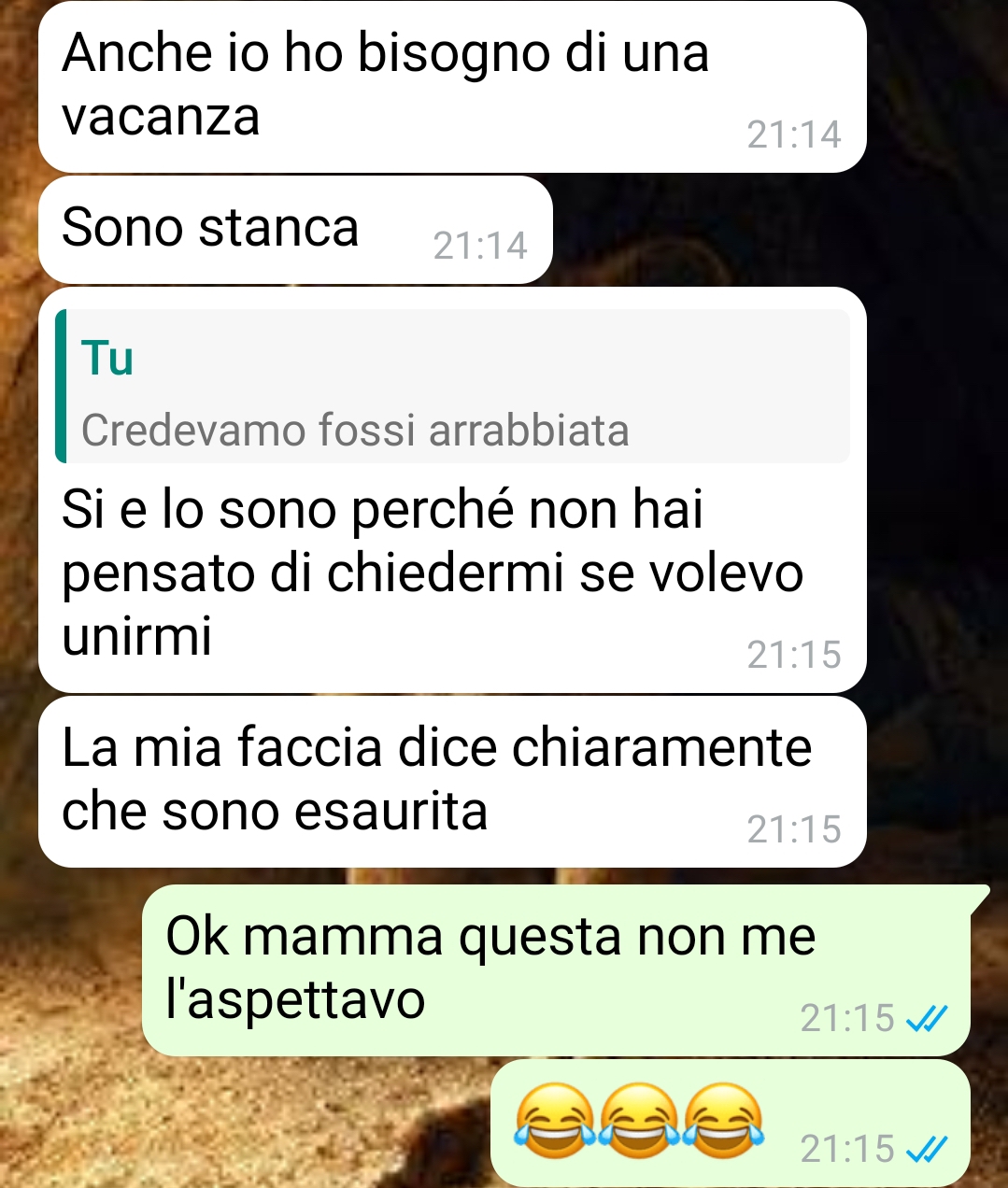The image size is (1008, 1188).
Task: Tap blue double check on "Ok mamma" message
Action: coord(928,1017)
